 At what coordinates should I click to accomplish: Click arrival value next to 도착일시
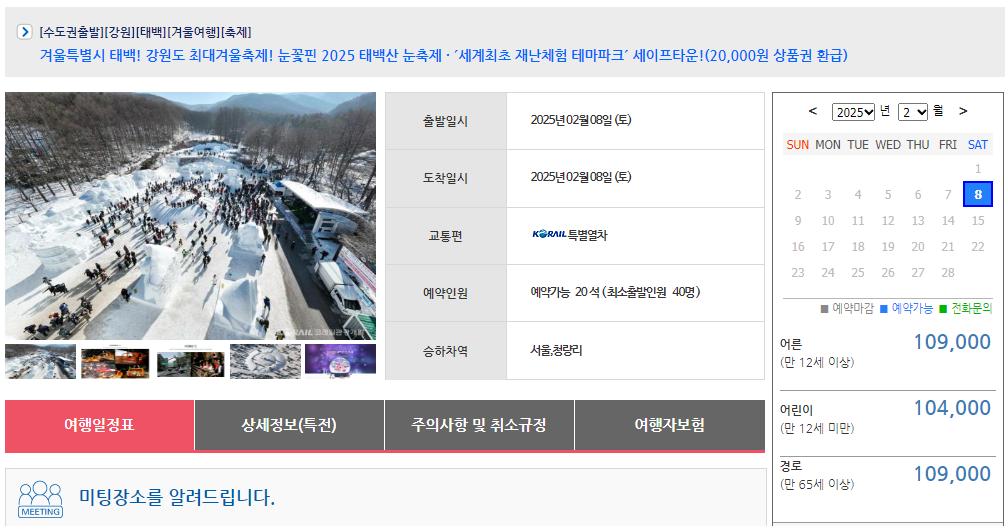click(580, 177)
